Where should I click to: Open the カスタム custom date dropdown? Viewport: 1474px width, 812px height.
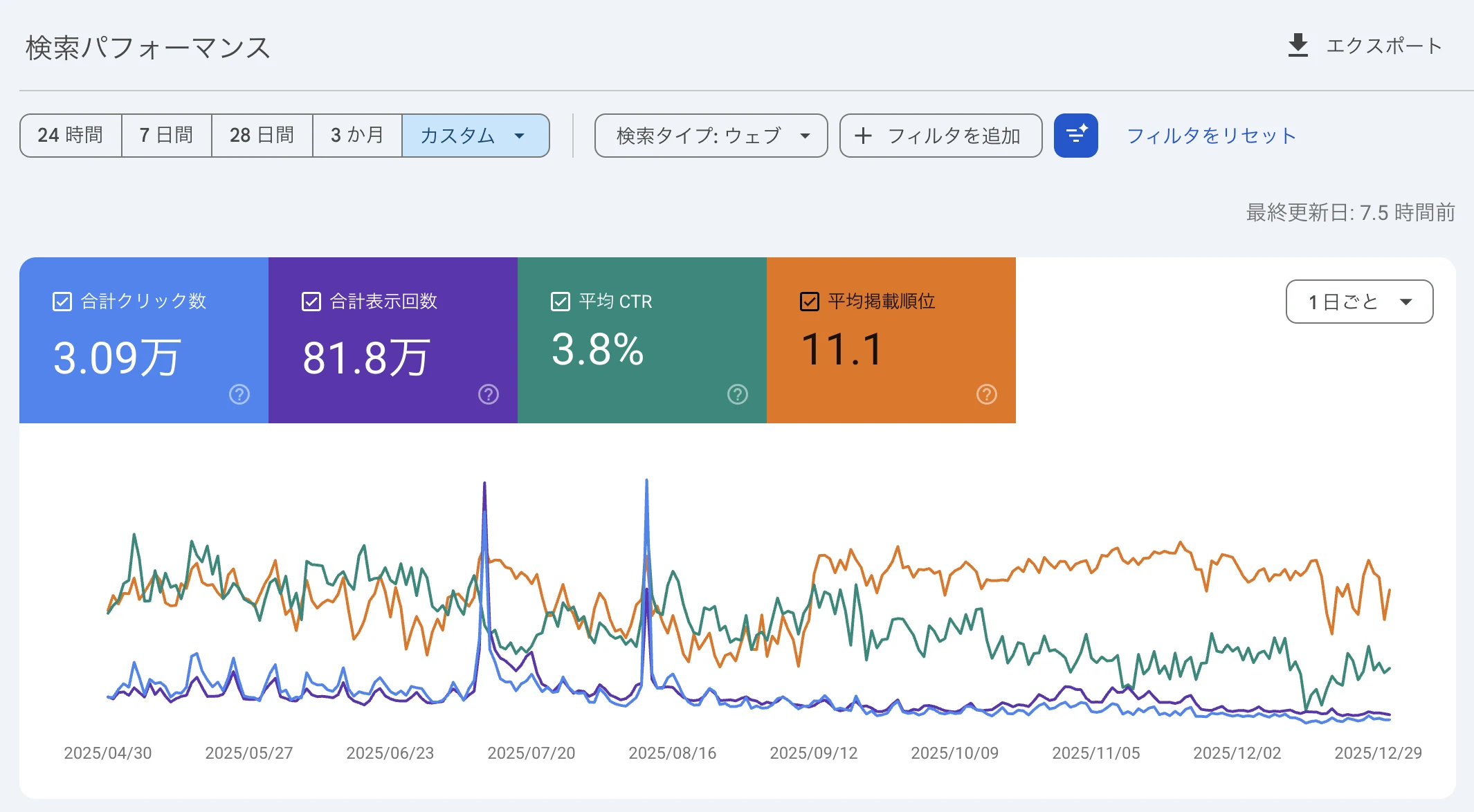click(475, 135)
